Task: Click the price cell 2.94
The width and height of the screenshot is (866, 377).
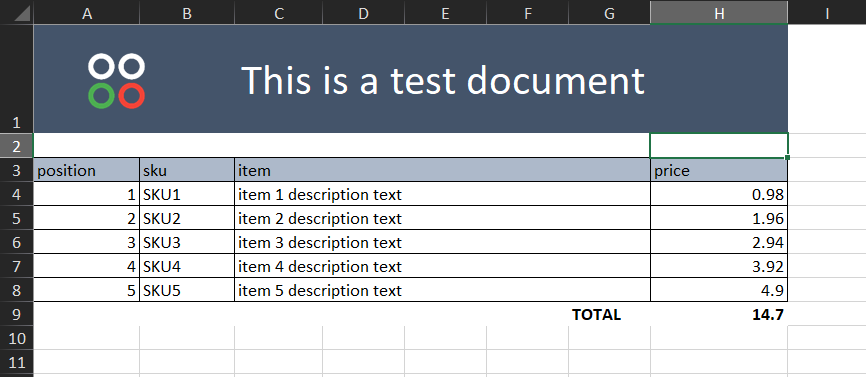Action: pos(719,242)
